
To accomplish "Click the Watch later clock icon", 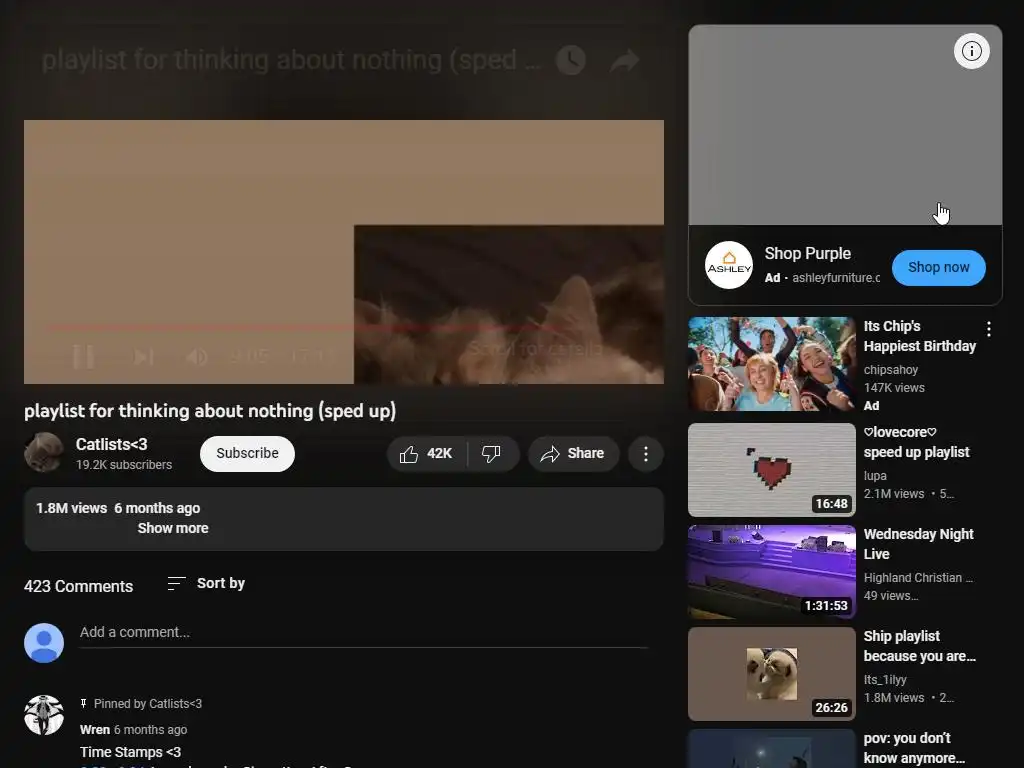I will 570,60.
